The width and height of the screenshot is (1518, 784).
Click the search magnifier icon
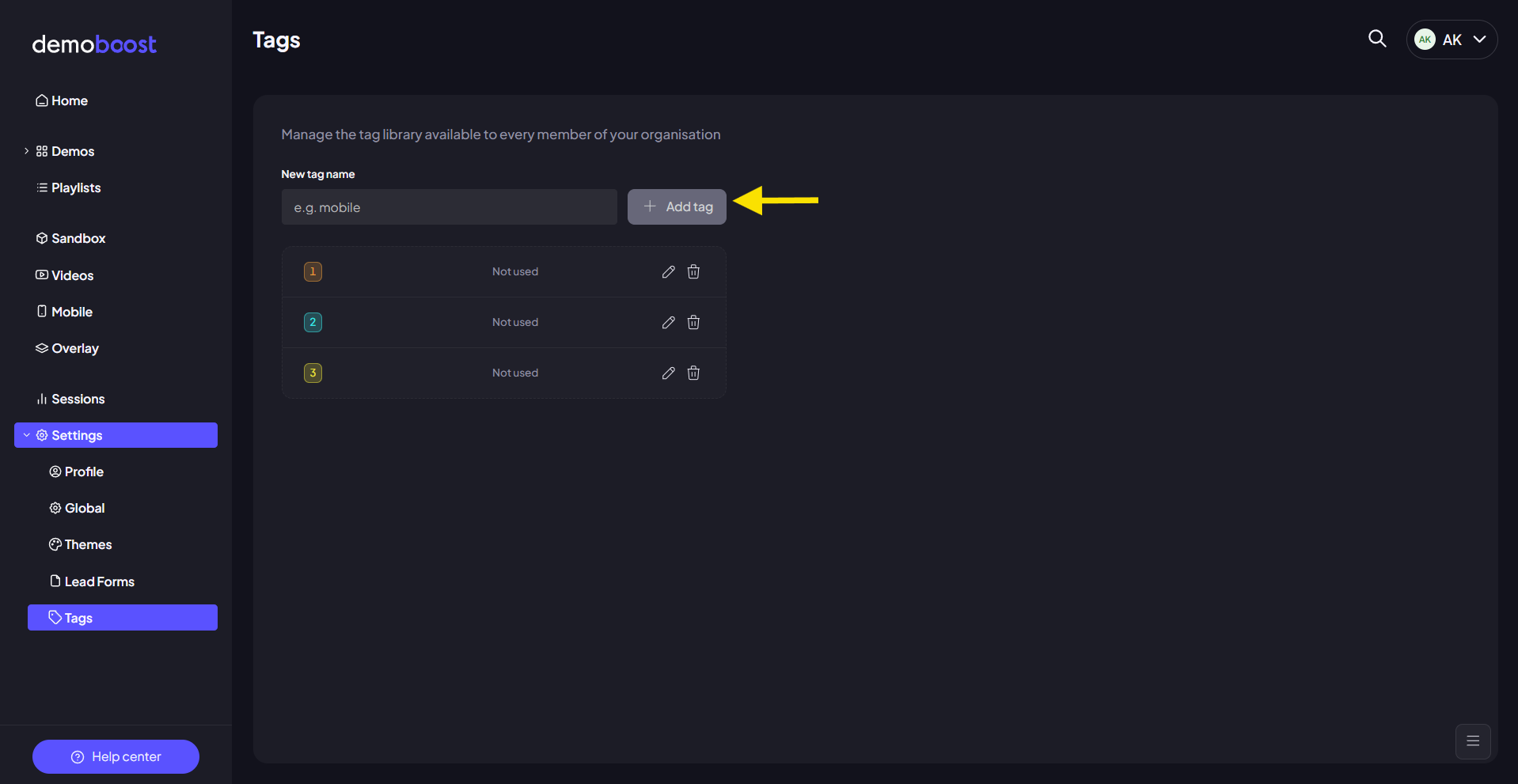pyautogui.click(x=1377, y=39)
